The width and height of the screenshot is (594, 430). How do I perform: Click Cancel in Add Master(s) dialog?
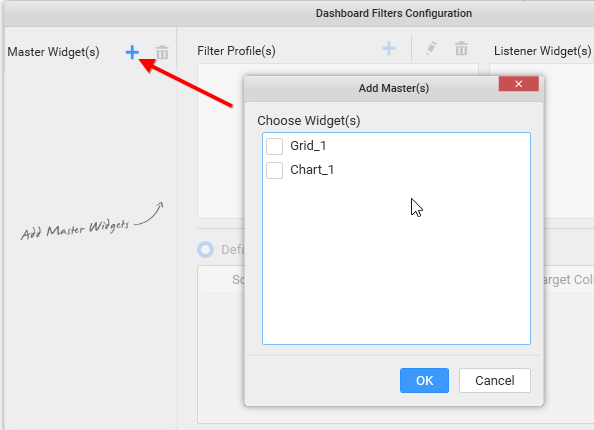[x=495, y=380]
